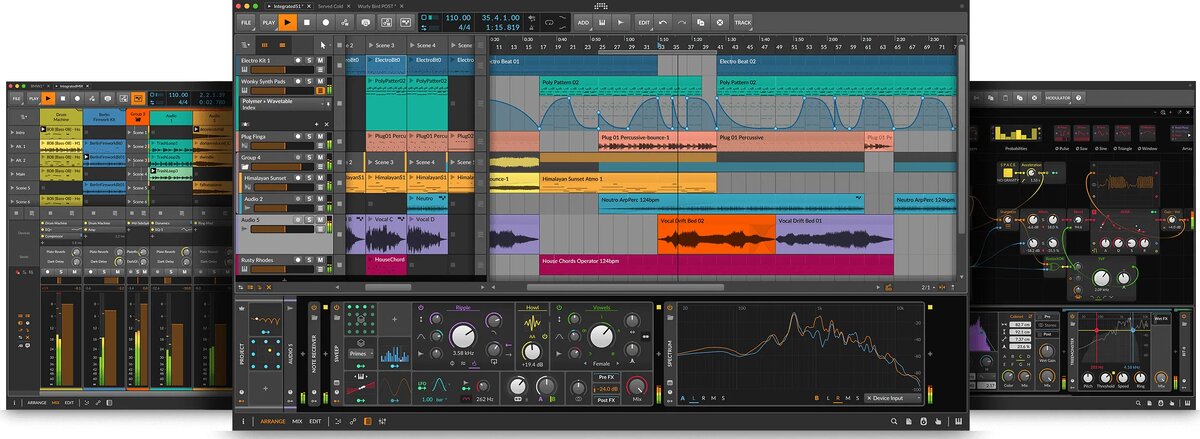1200x439 pixels.
Task: Click the file/document icon in the bottom-right bar
Action: click(908, 421)
